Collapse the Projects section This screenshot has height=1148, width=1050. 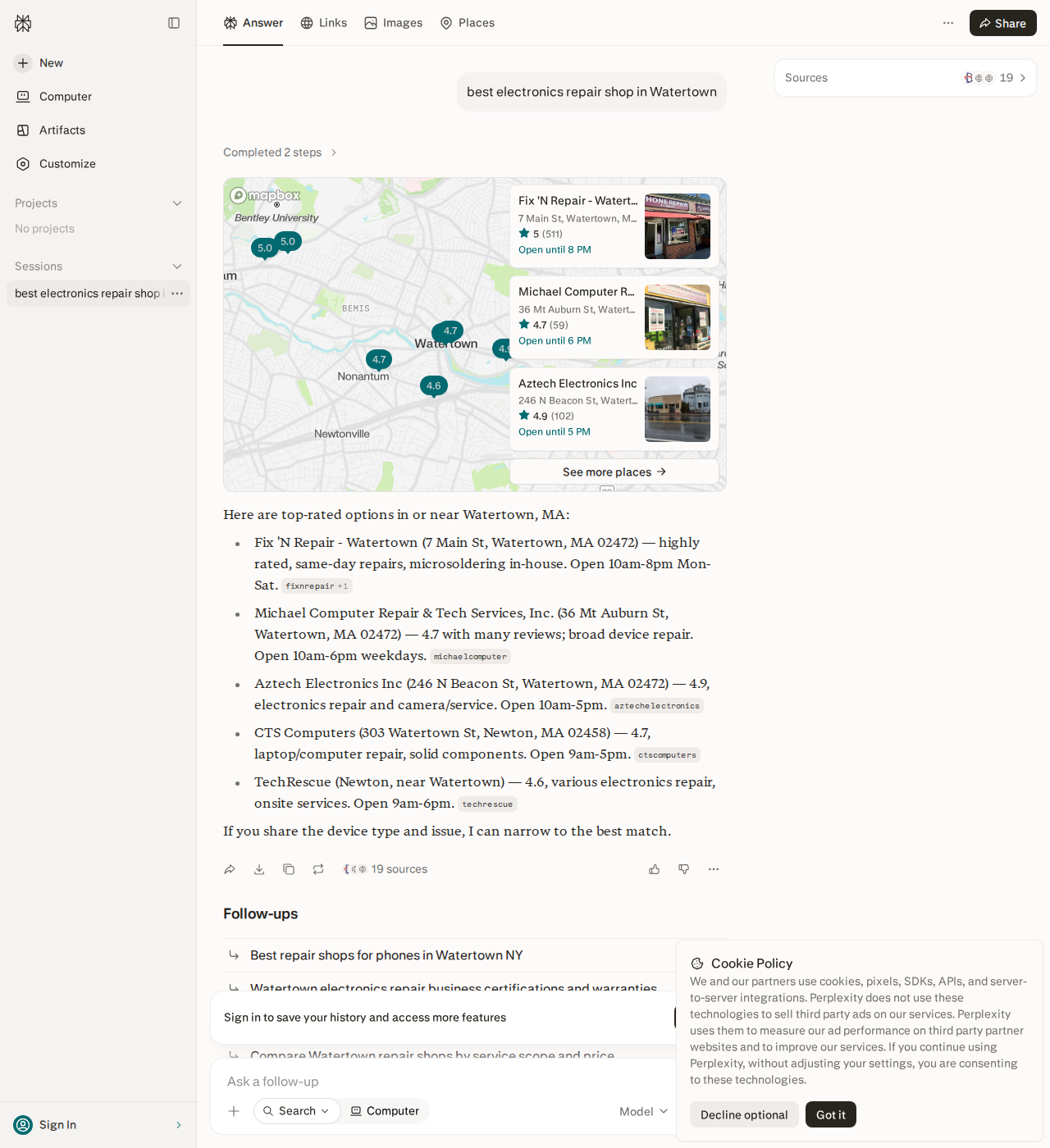point(177,203)
